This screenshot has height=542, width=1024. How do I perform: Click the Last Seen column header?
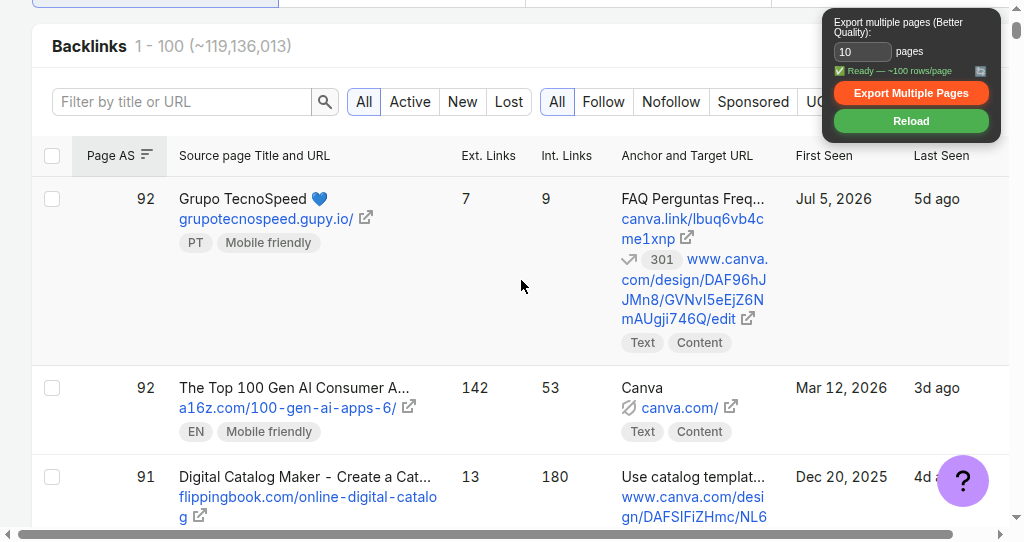point(941,156)
